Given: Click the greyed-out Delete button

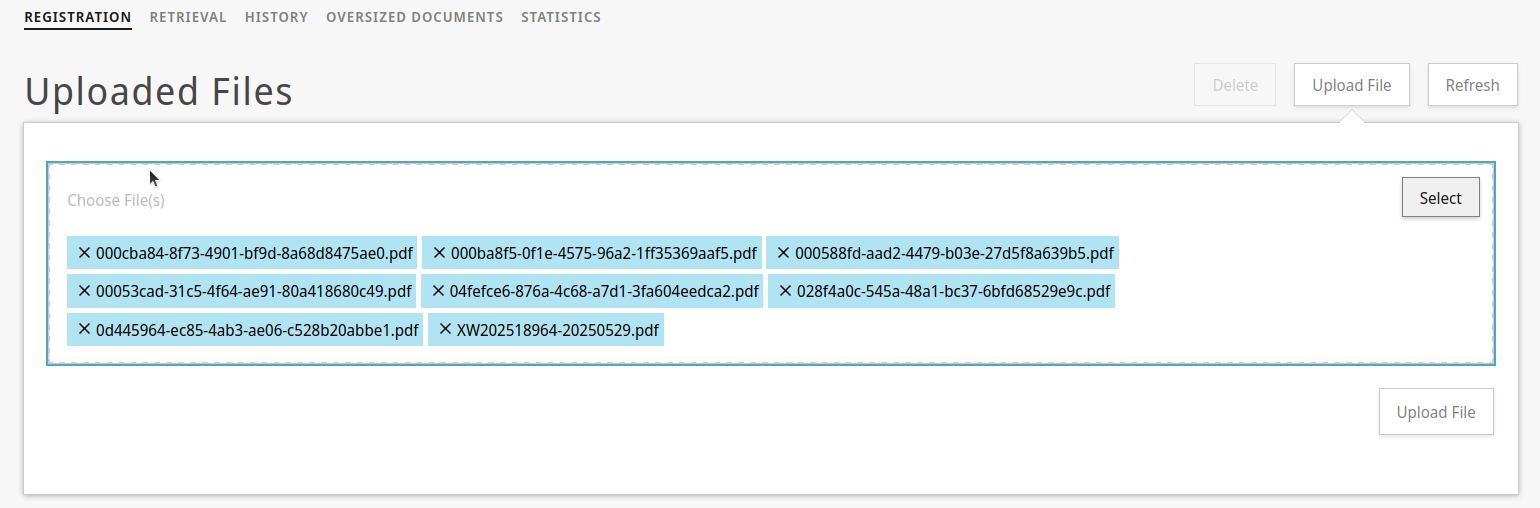Looking at the screenshot, I should coord(1235,85).
